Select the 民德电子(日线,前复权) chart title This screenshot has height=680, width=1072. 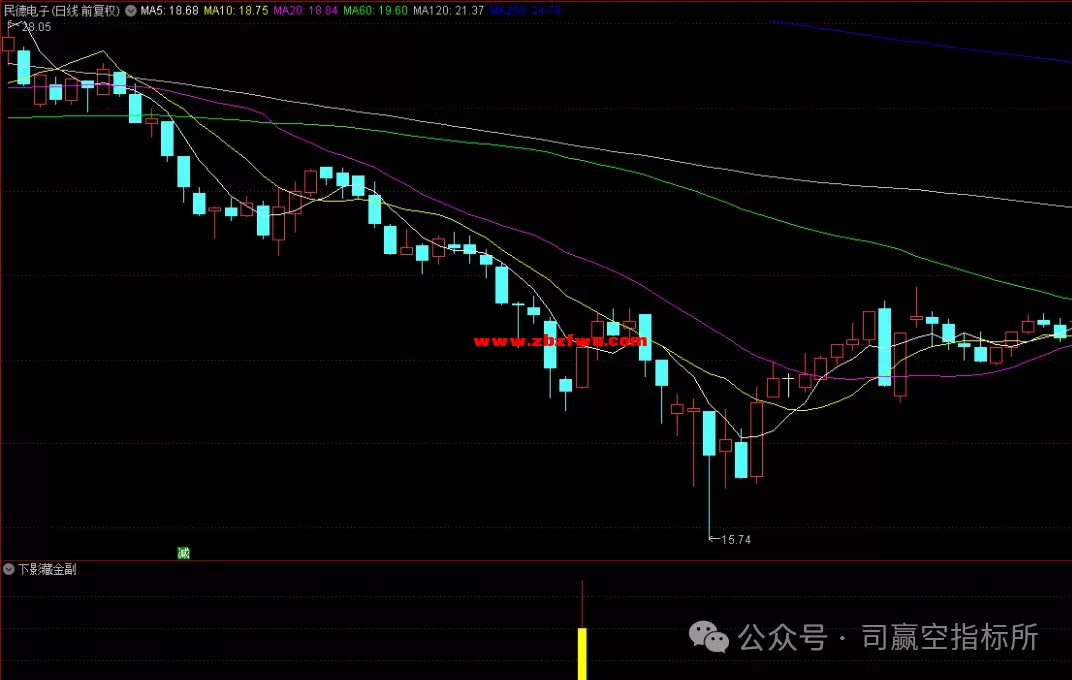(62, 11)
